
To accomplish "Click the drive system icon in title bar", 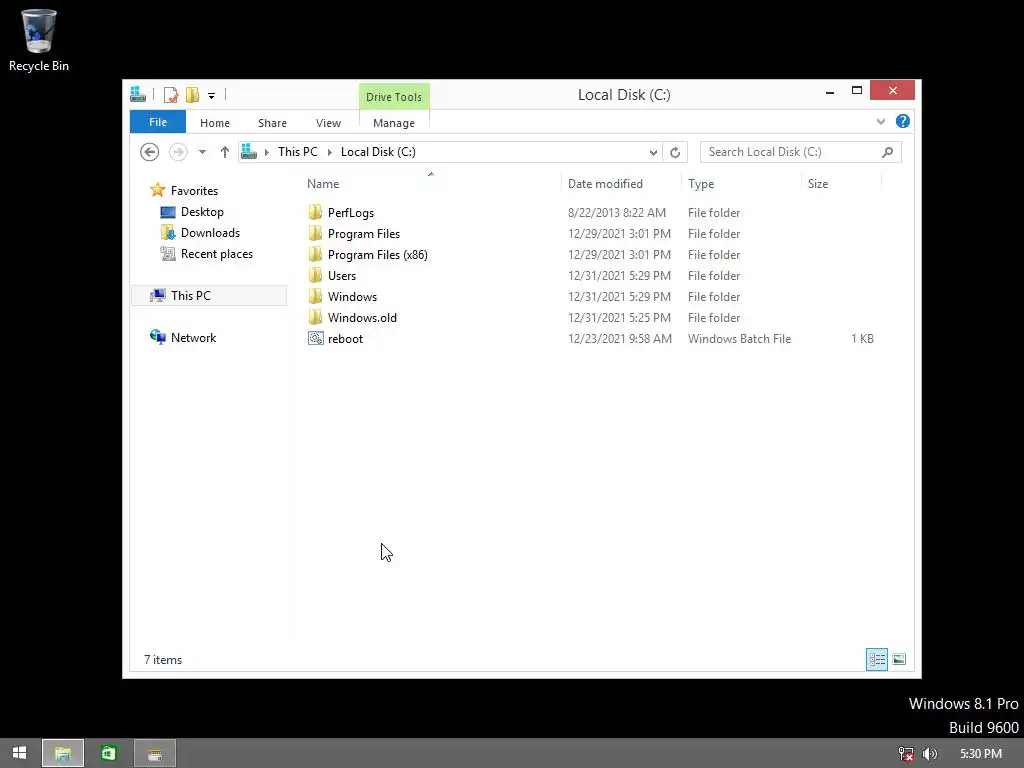I will (x=138, y=95).
